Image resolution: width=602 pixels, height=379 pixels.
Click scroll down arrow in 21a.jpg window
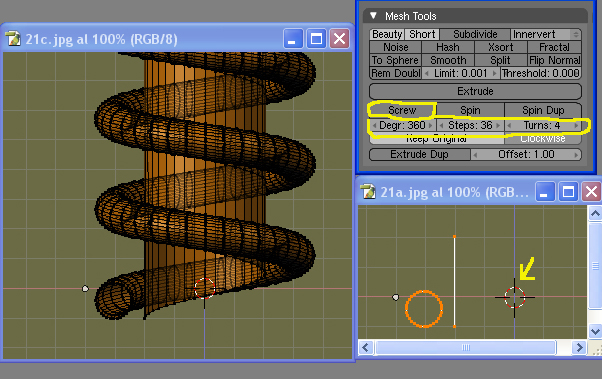pos(595,331)
